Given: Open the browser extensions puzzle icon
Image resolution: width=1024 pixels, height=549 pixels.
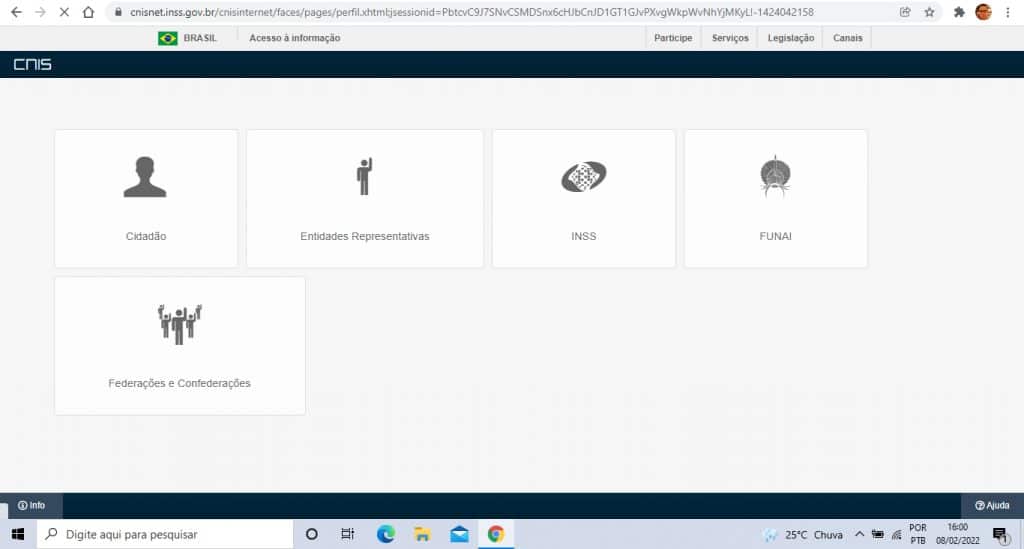Looking at the screenshot, I should tap(959, 12).
